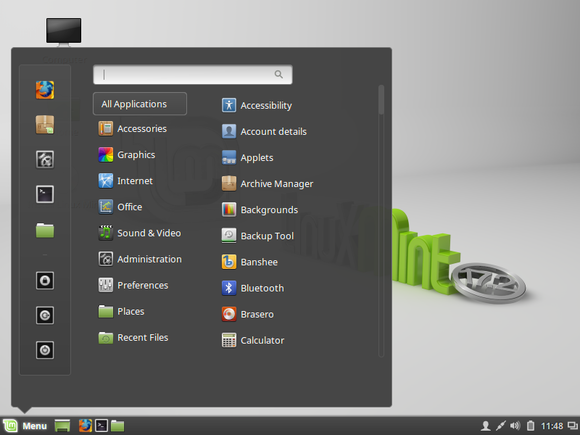Open Backgrounds settings
Image resolution: width=580 pixels, height=435 pixels.
pos(260,210)
